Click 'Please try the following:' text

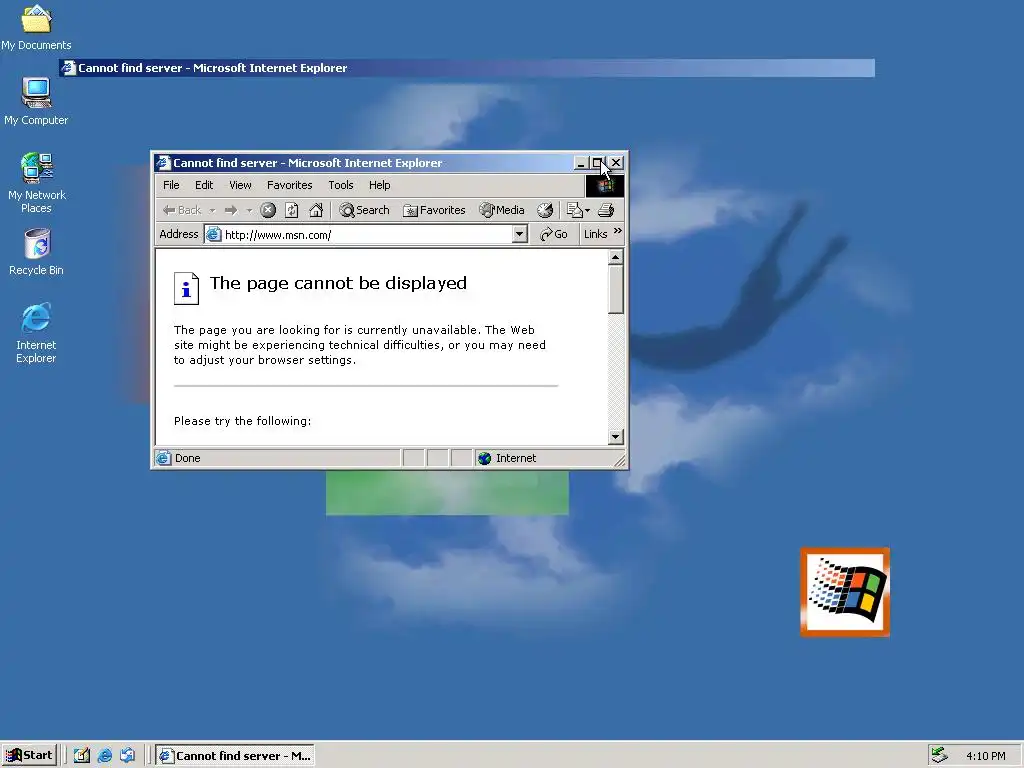click(242, 421)
